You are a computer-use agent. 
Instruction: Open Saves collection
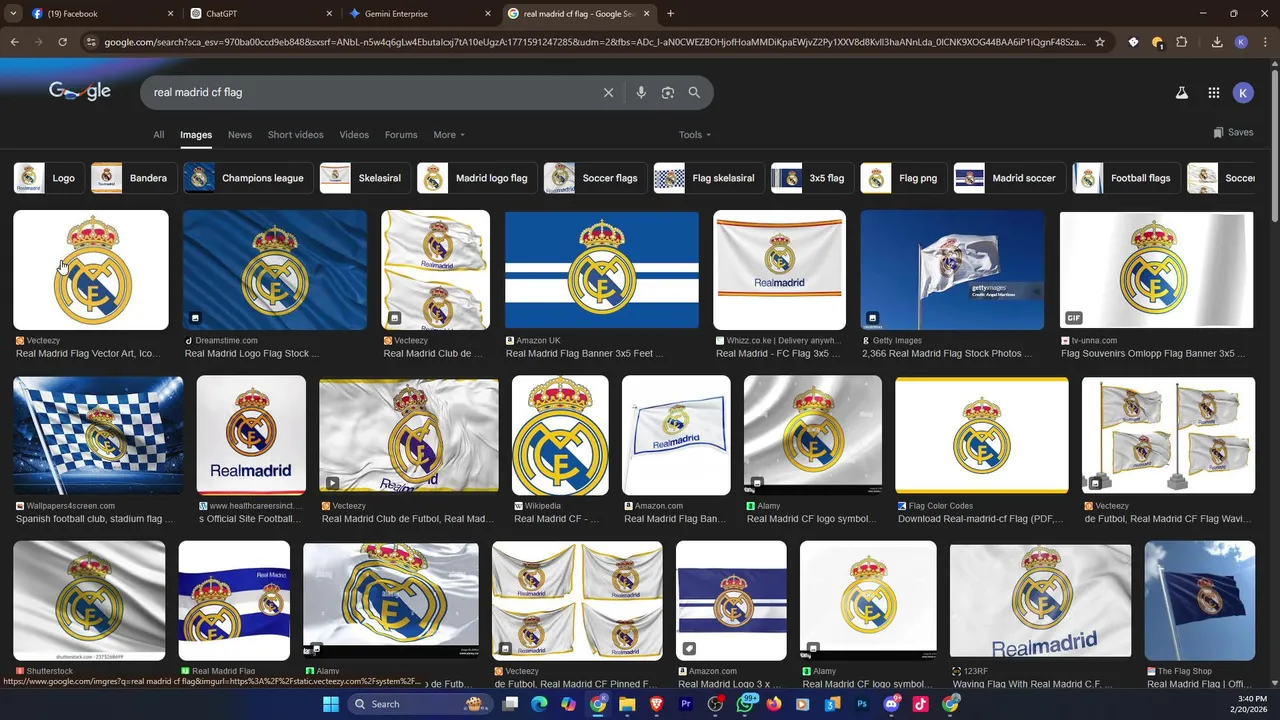click(1233, 132)
